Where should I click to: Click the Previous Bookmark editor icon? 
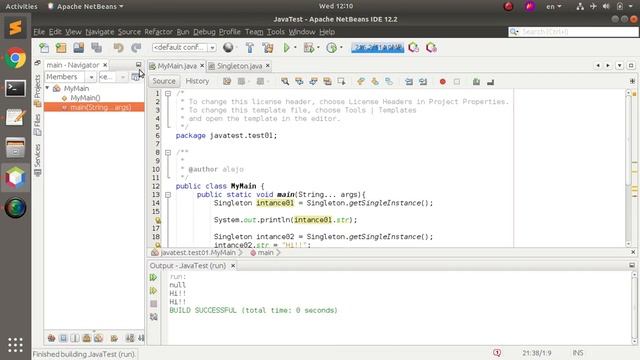point(360,82)
